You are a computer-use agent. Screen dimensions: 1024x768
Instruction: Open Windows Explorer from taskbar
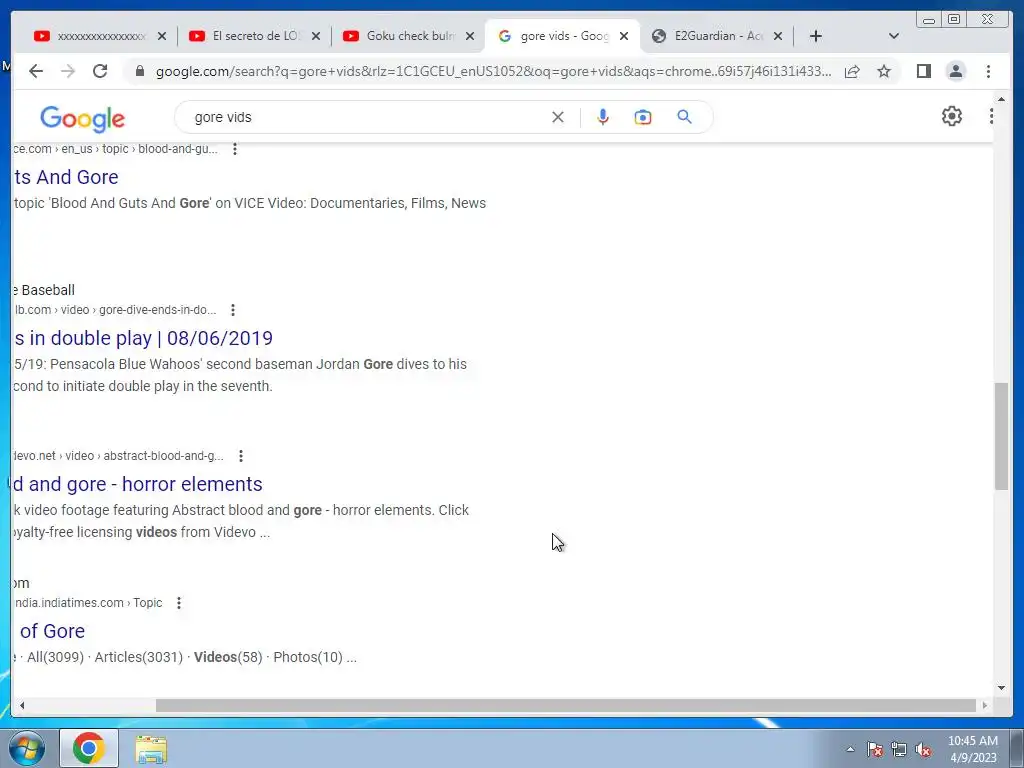point(151,749)
